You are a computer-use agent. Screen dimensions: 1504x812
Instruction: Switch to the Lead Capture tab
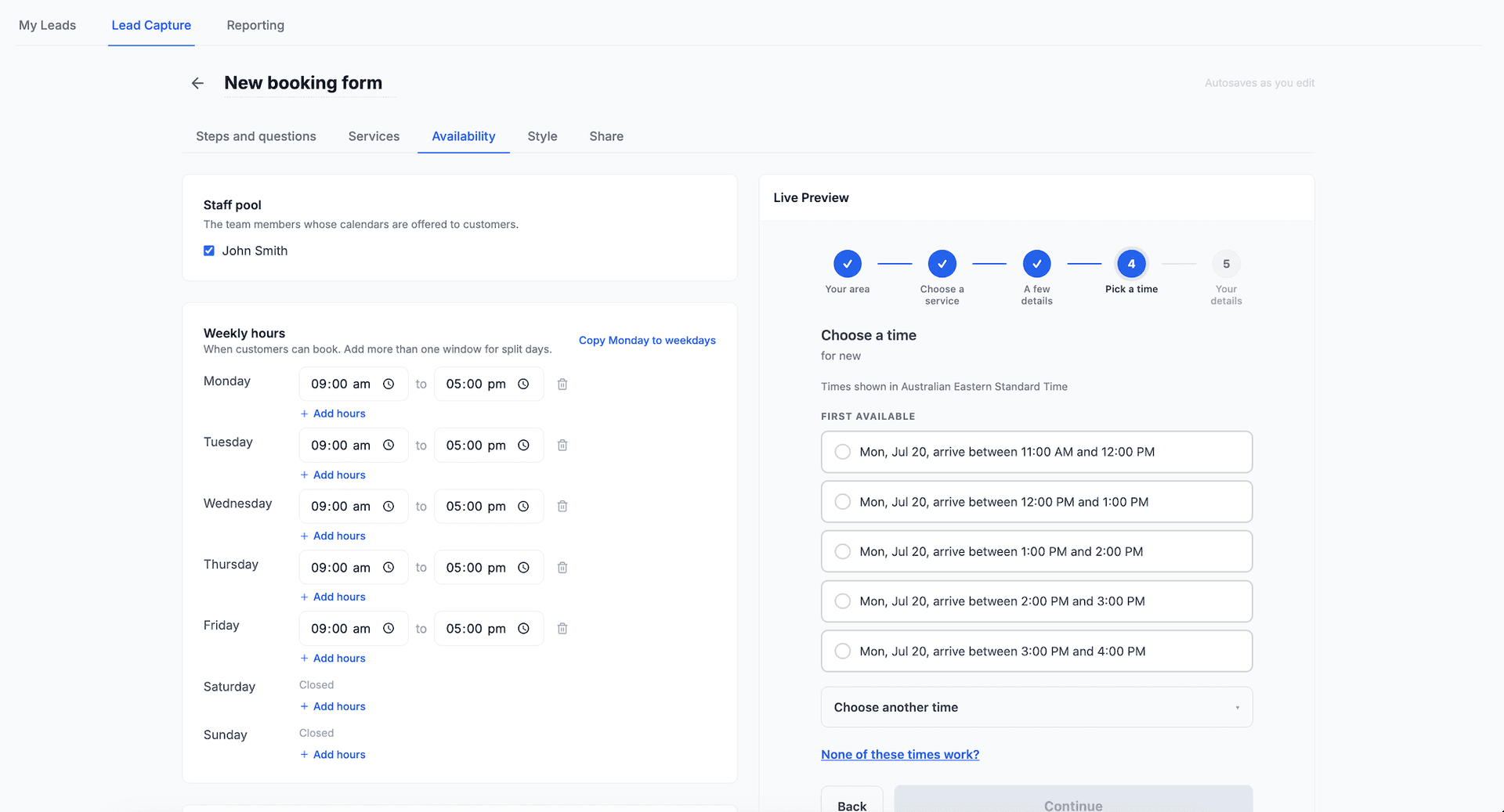[151, 25]
